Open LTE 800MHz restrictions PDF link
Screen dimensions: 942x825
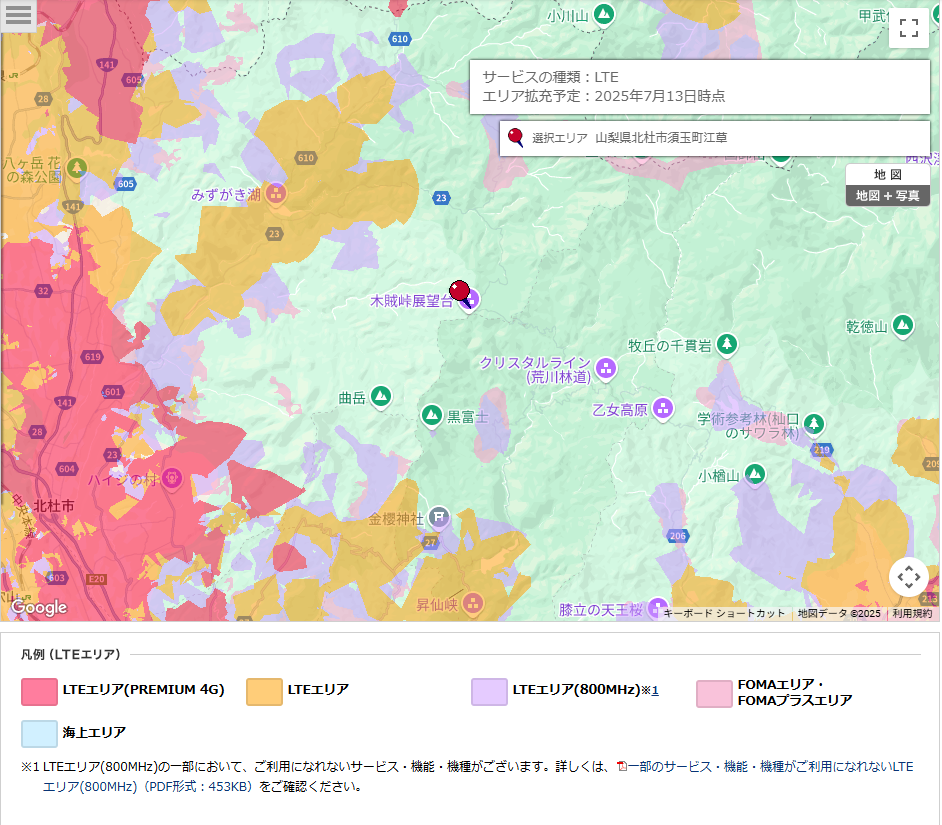point(478,776)
